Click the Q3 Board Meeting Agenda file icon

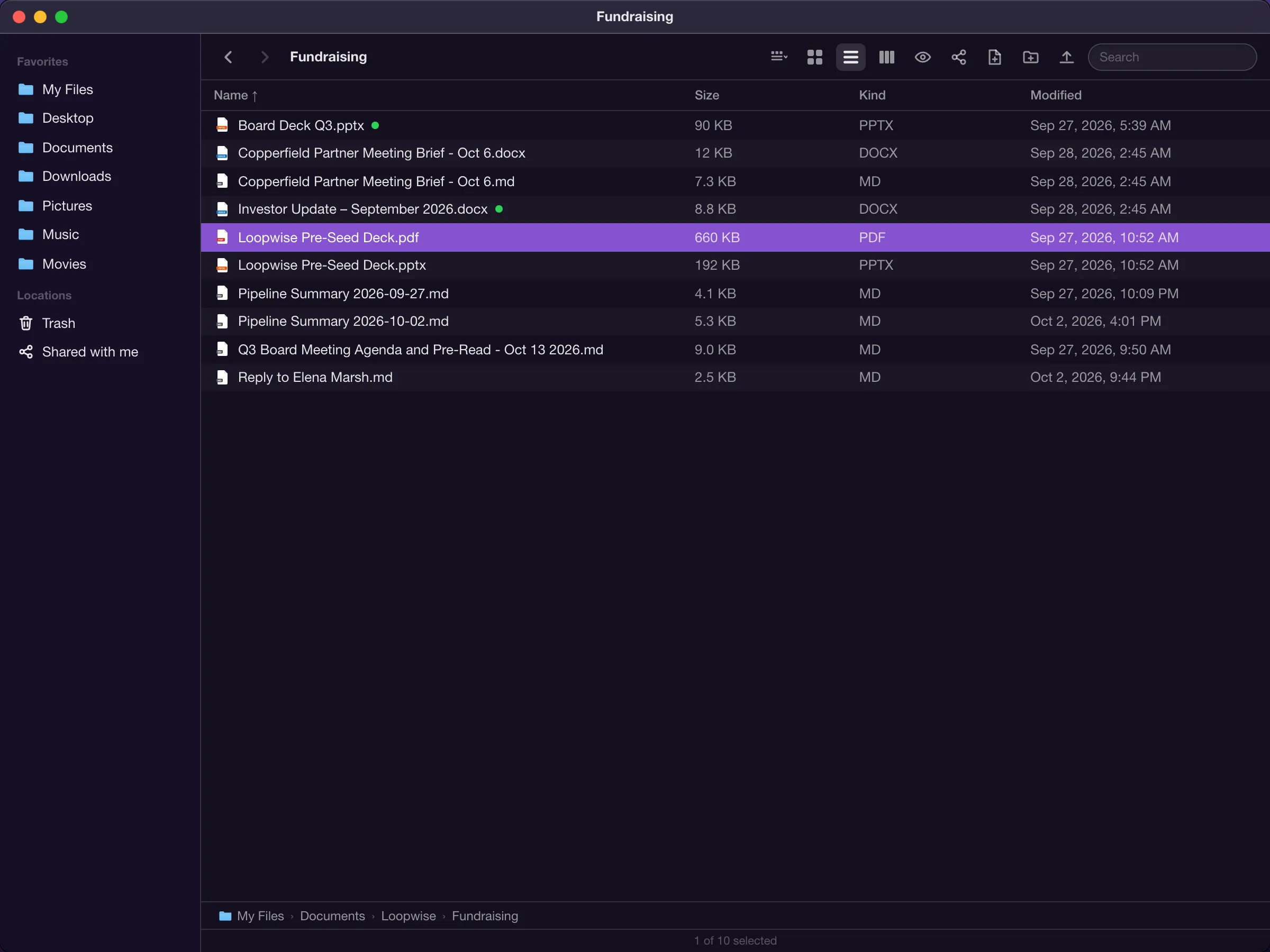222,350
